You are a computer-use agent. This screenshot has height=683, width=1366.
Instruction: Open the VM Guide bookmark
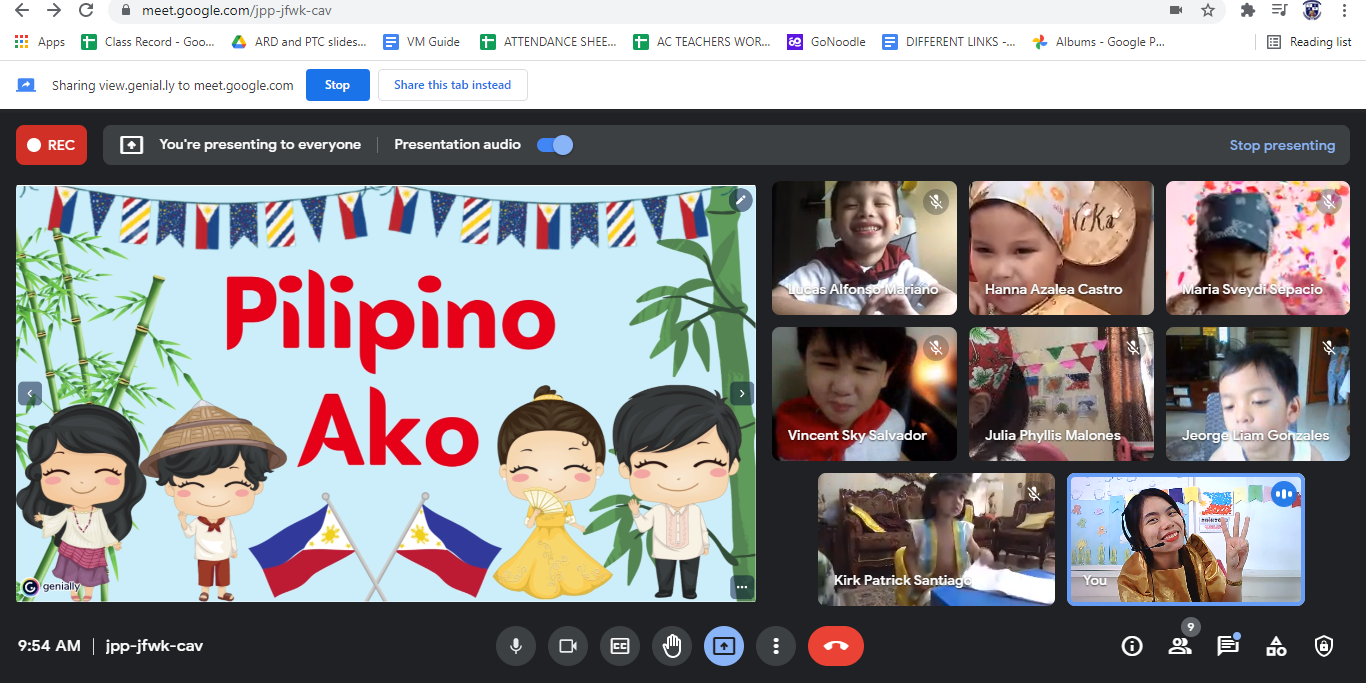(422, 42)
